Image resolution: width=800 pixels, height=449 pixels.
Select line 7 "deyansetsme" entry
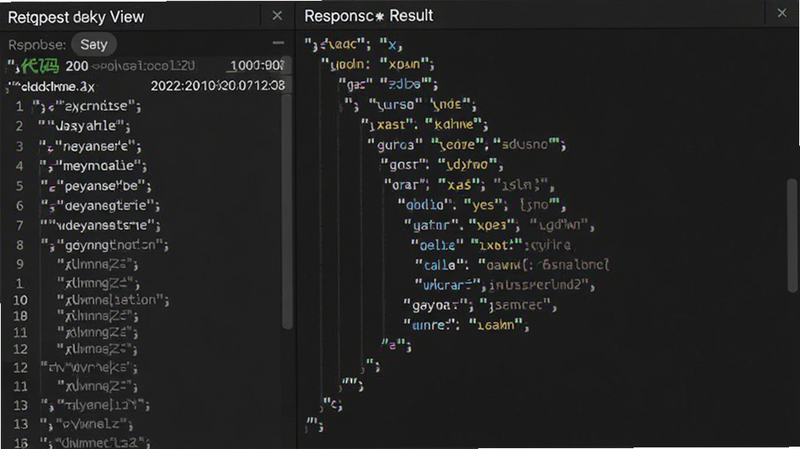[x=101, y=226]
